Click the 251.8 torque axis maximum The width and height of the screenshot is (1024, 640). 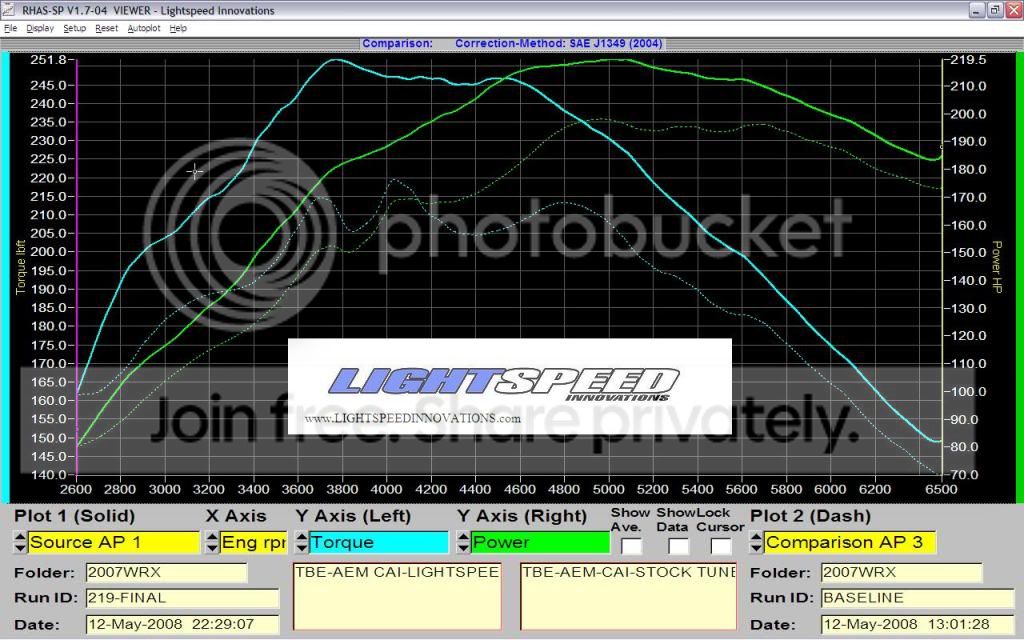(48, 59)
